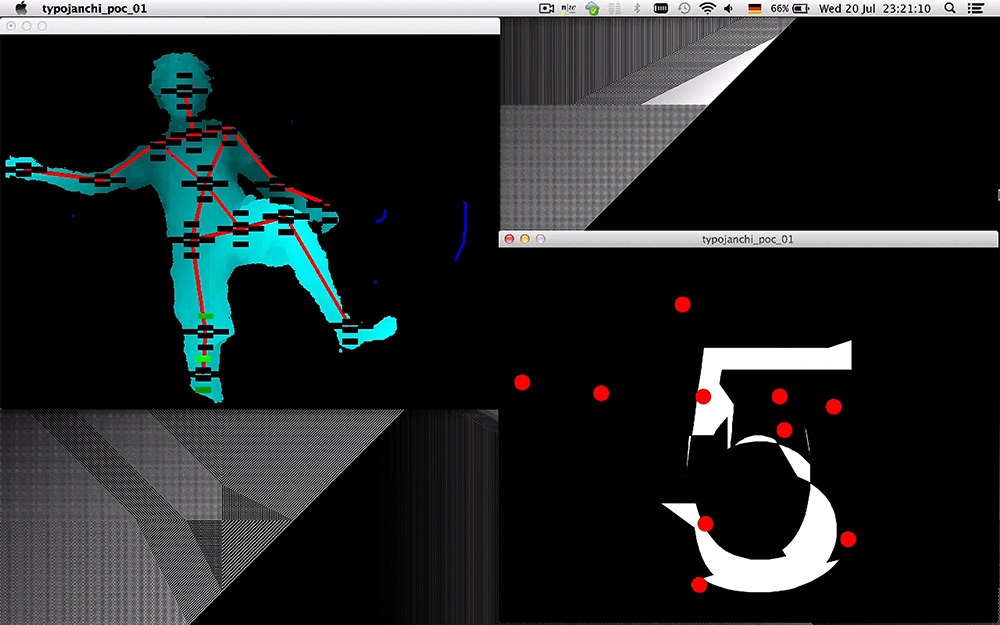
Task: Minimize typojanchi_poc_01 window with yellow button
Action: [x=525, y=239]
